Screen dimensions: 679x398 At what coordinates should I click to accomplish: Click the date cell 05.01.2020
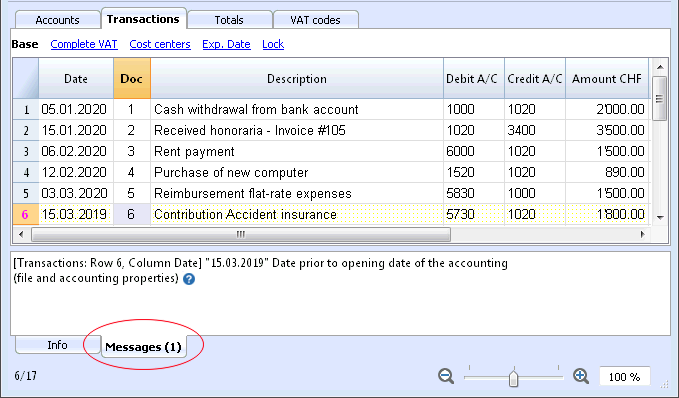click(76, 109)
